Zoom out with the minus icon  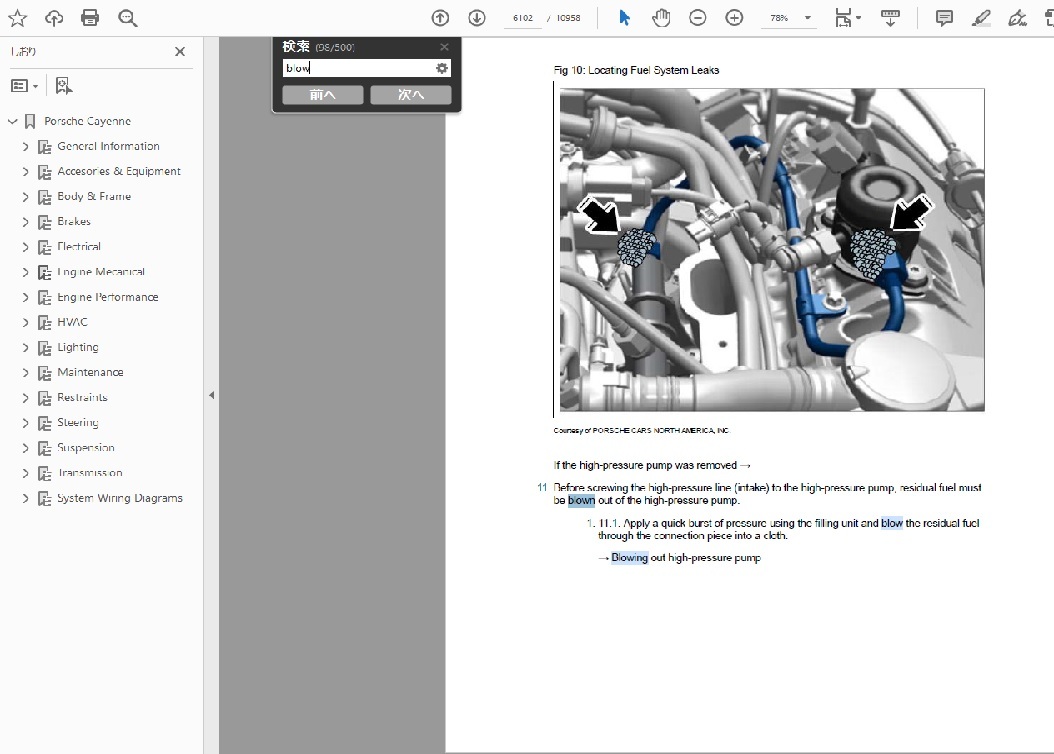click(698, 18)
